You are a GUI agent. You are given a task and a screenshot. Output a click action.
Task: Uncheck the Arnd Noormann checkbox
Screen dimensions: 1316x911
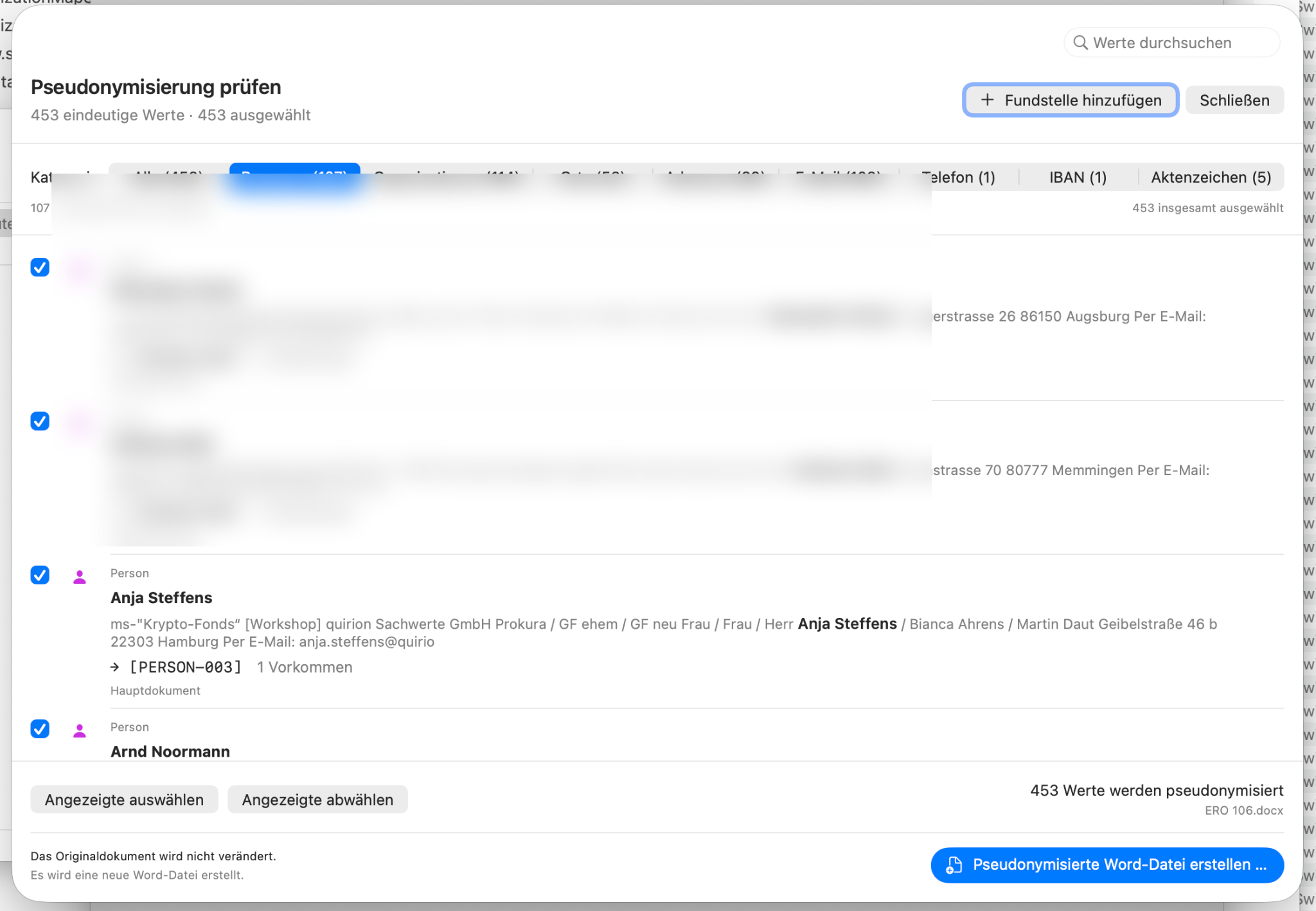pos(40,728)
